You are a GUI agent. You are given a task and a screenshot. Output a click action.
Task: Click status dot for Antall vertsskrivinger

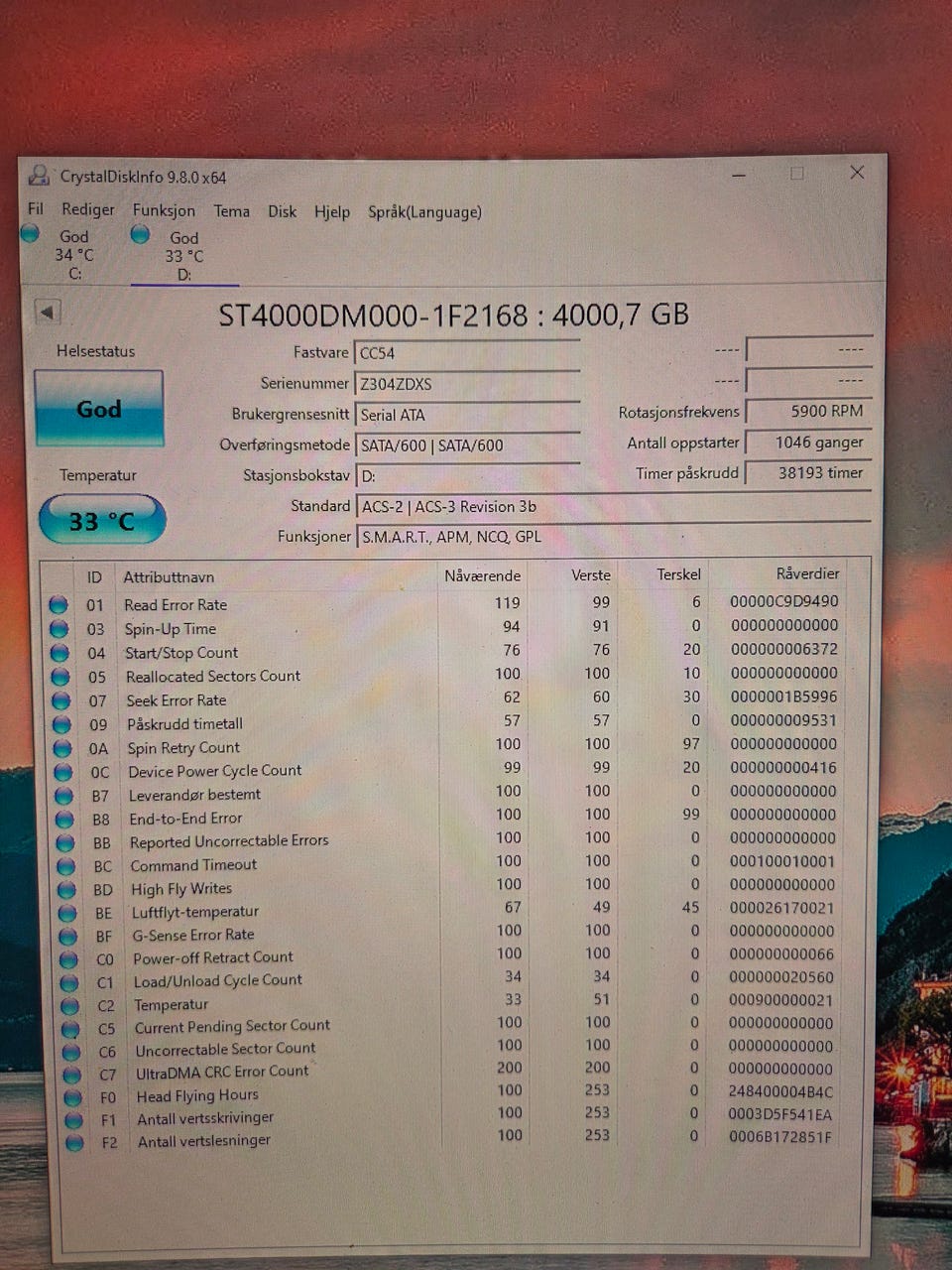(73, 1120)
